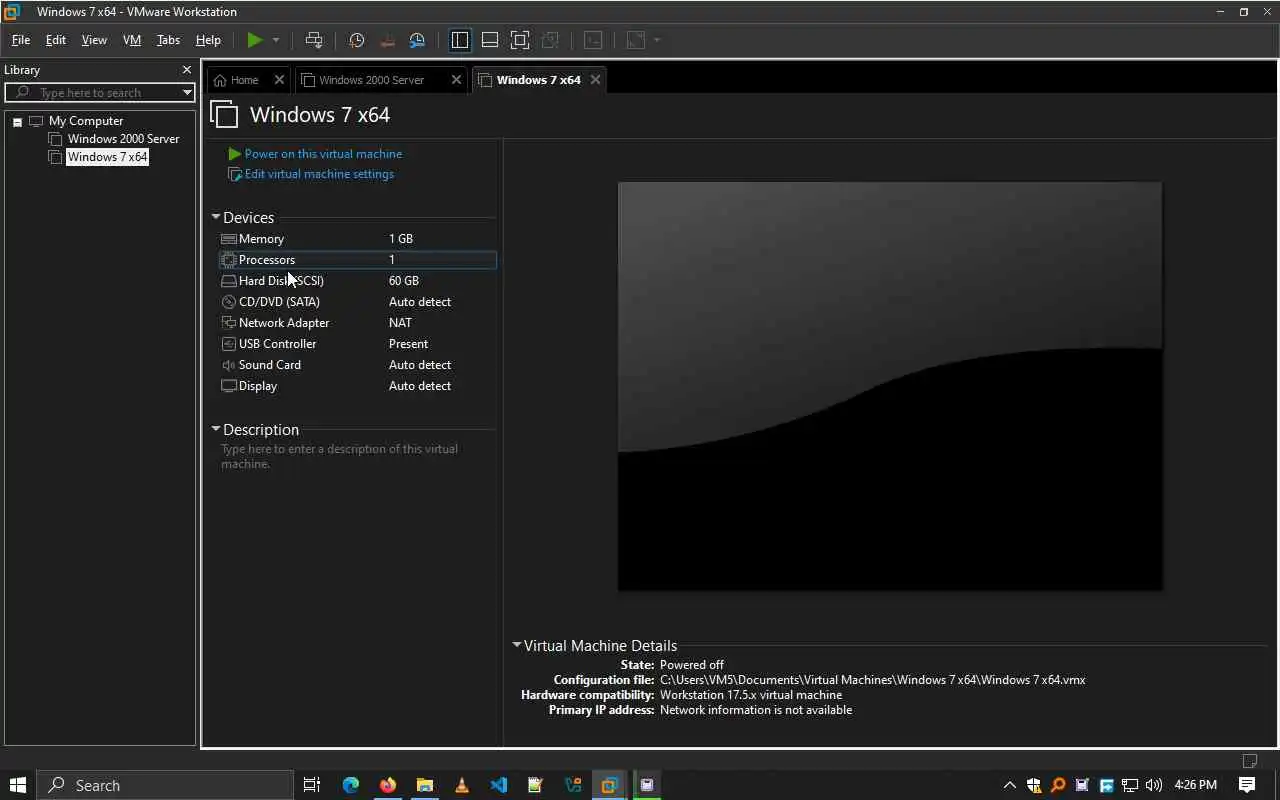Screen dimensions: 1280x800
Task: Open Firefox from the taskbar
Action: [388, 785]
